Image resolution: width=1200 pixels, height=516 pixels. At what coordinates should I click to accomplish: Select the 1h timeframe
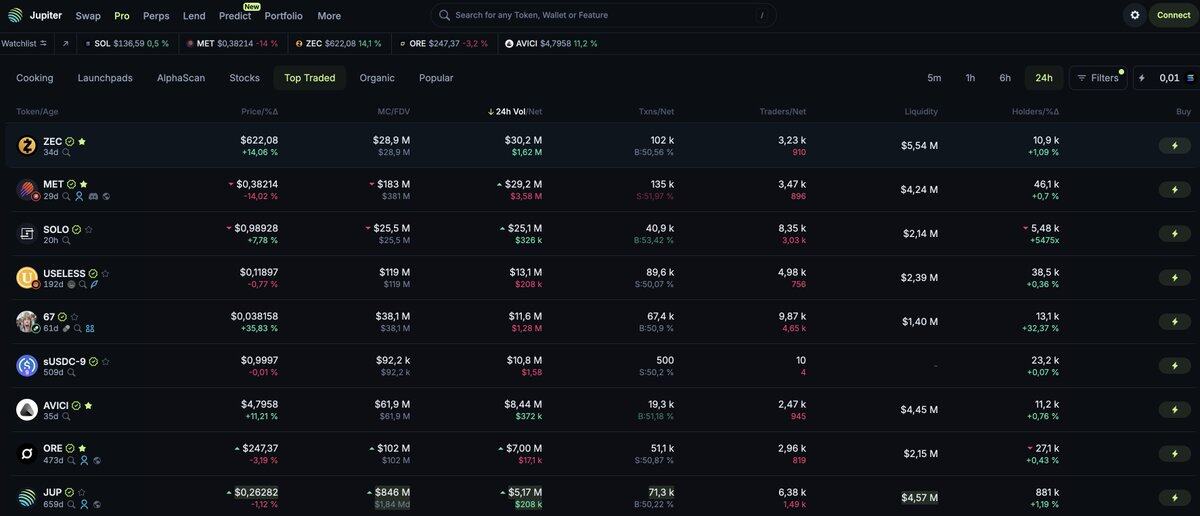970,78
